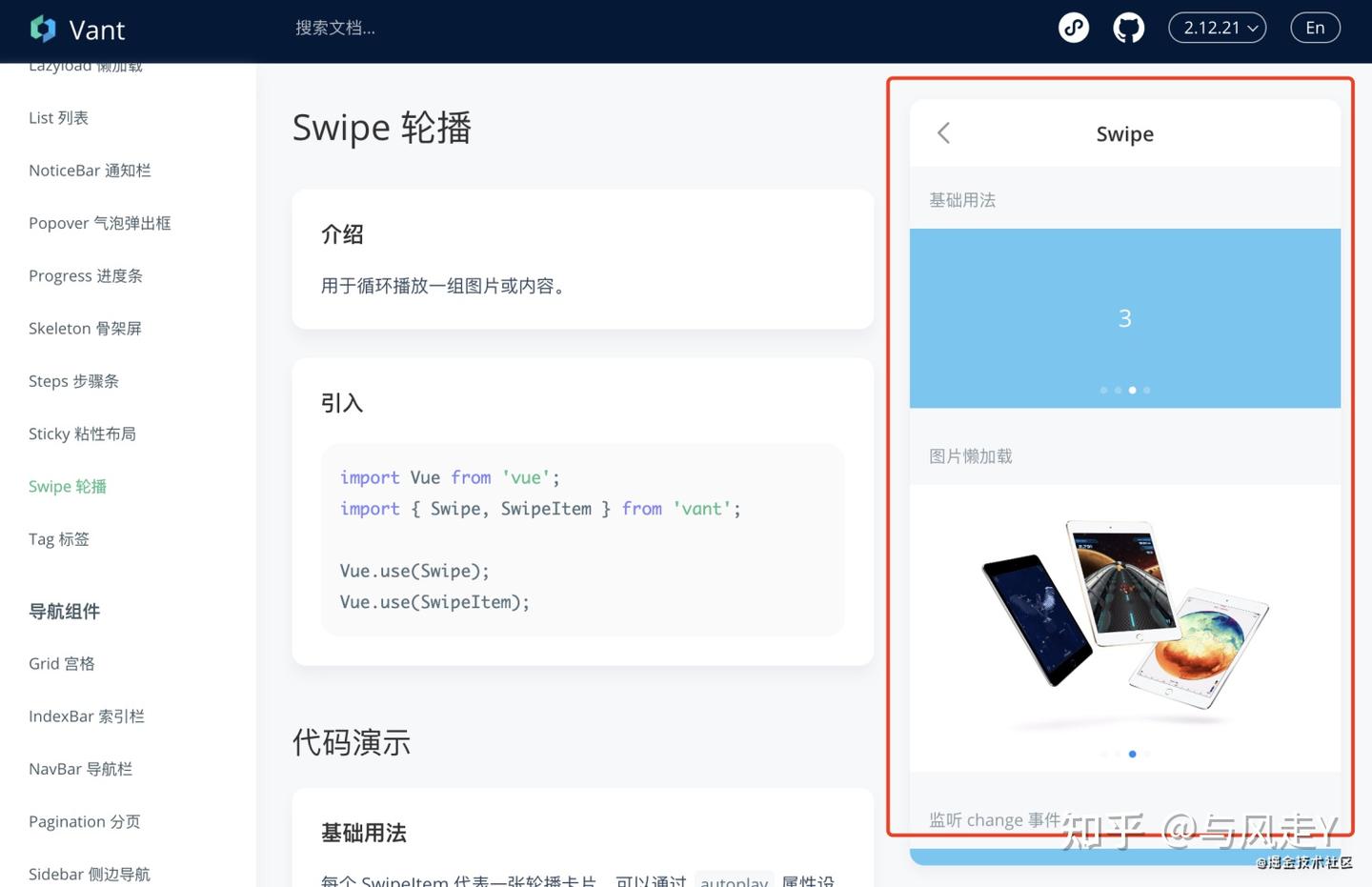Open the Sticky 粘性布局 component page

coord(82,433)
